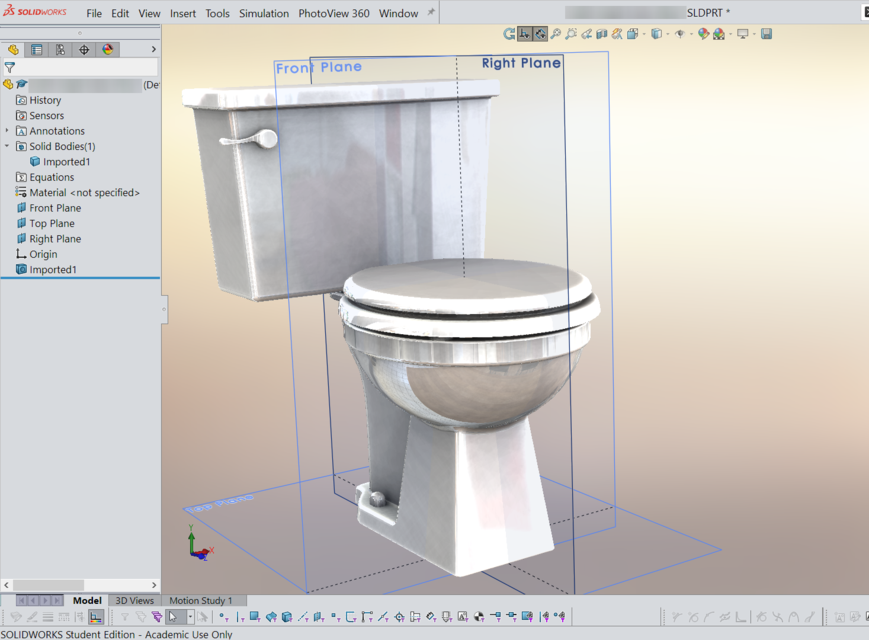
Task: Expand the Annotations tree node
Action: point(8,130)
